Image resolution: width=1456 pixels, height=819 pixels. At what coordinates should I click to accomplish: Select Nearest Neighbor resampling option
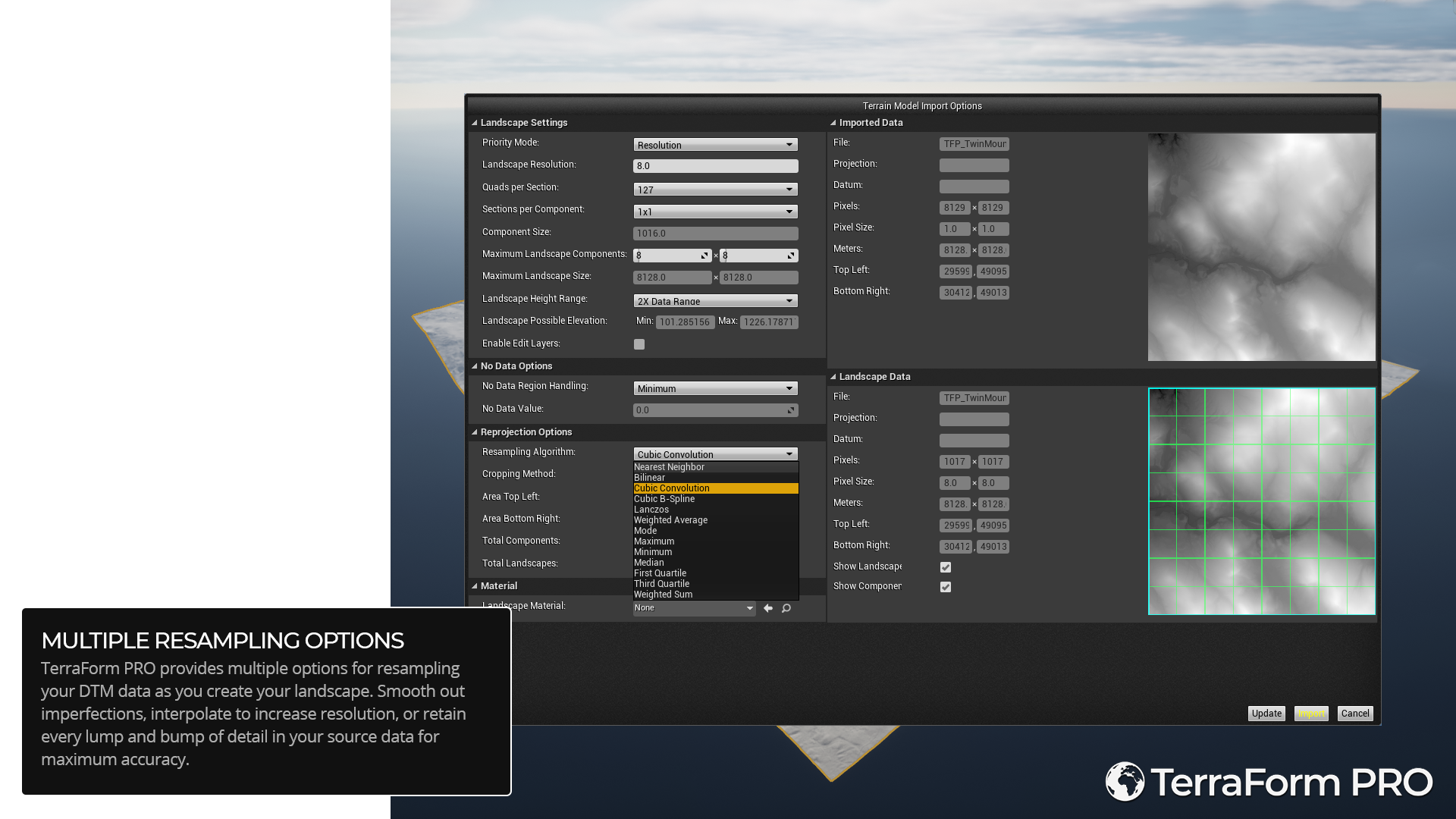716,467
